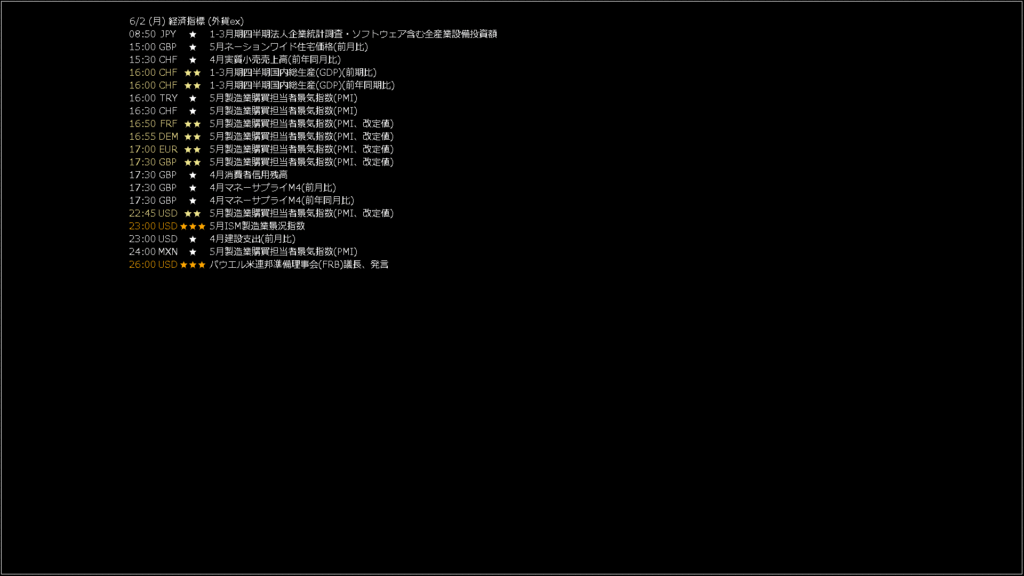Click the single star on 08:50 JPY row
The height and width of the screenshot is (576, 1024).
(x=193, y=34)
